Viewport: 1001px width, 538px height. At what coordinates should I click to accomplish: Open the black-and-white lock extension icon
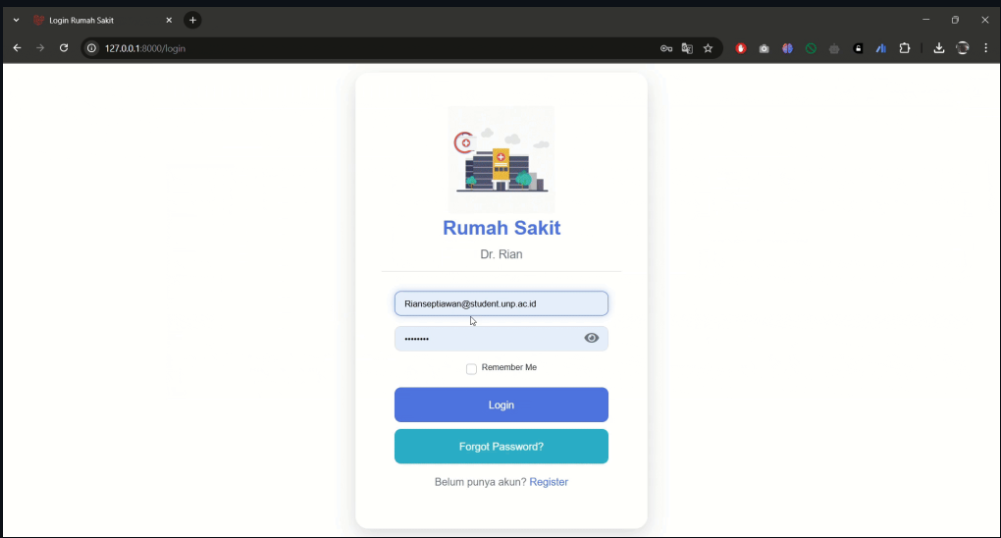858,49
